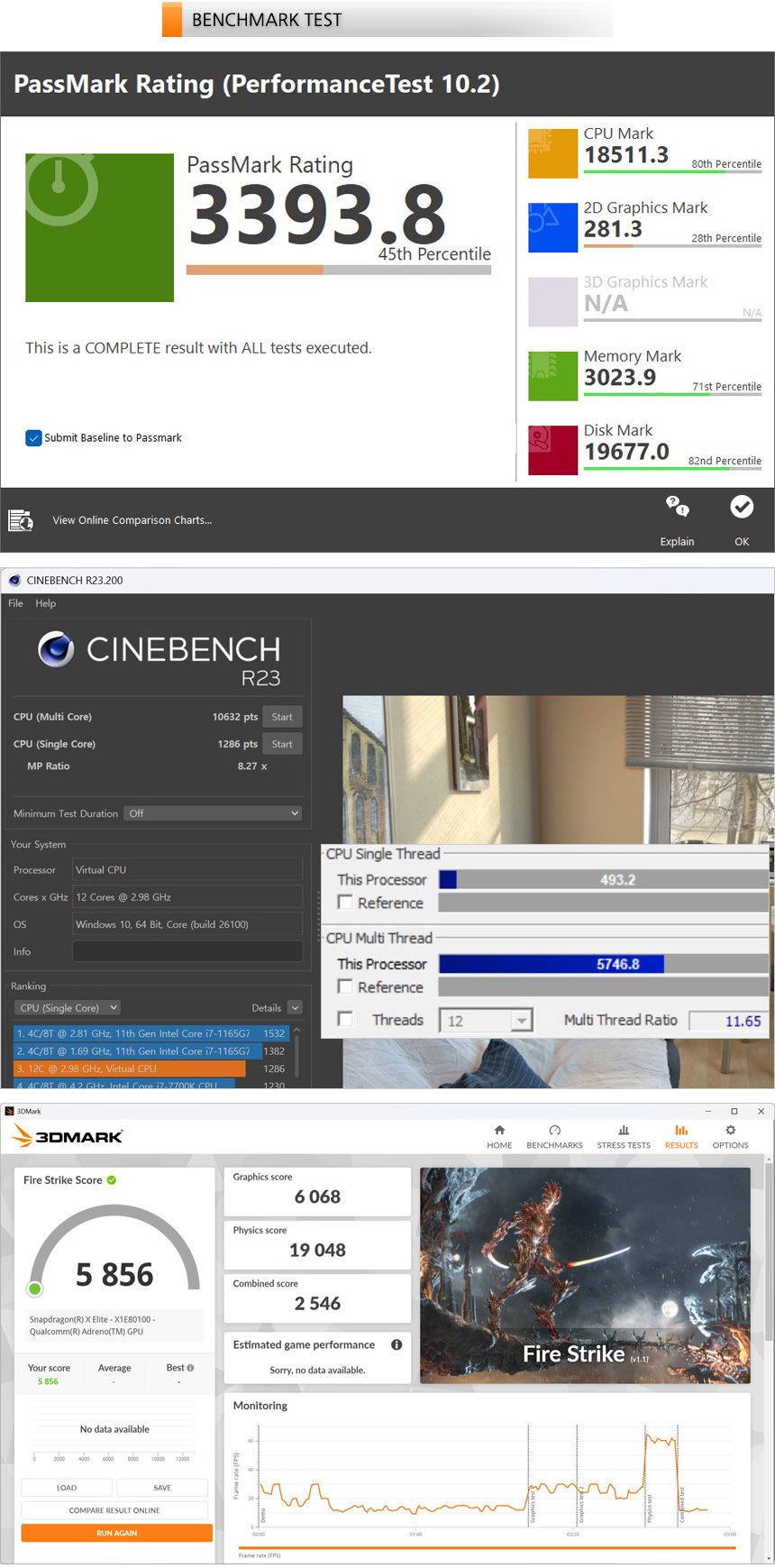This screenshot has width=775, height=1568.
Task: Open the 3DMark Home icon
Action: click(499, 1131)
